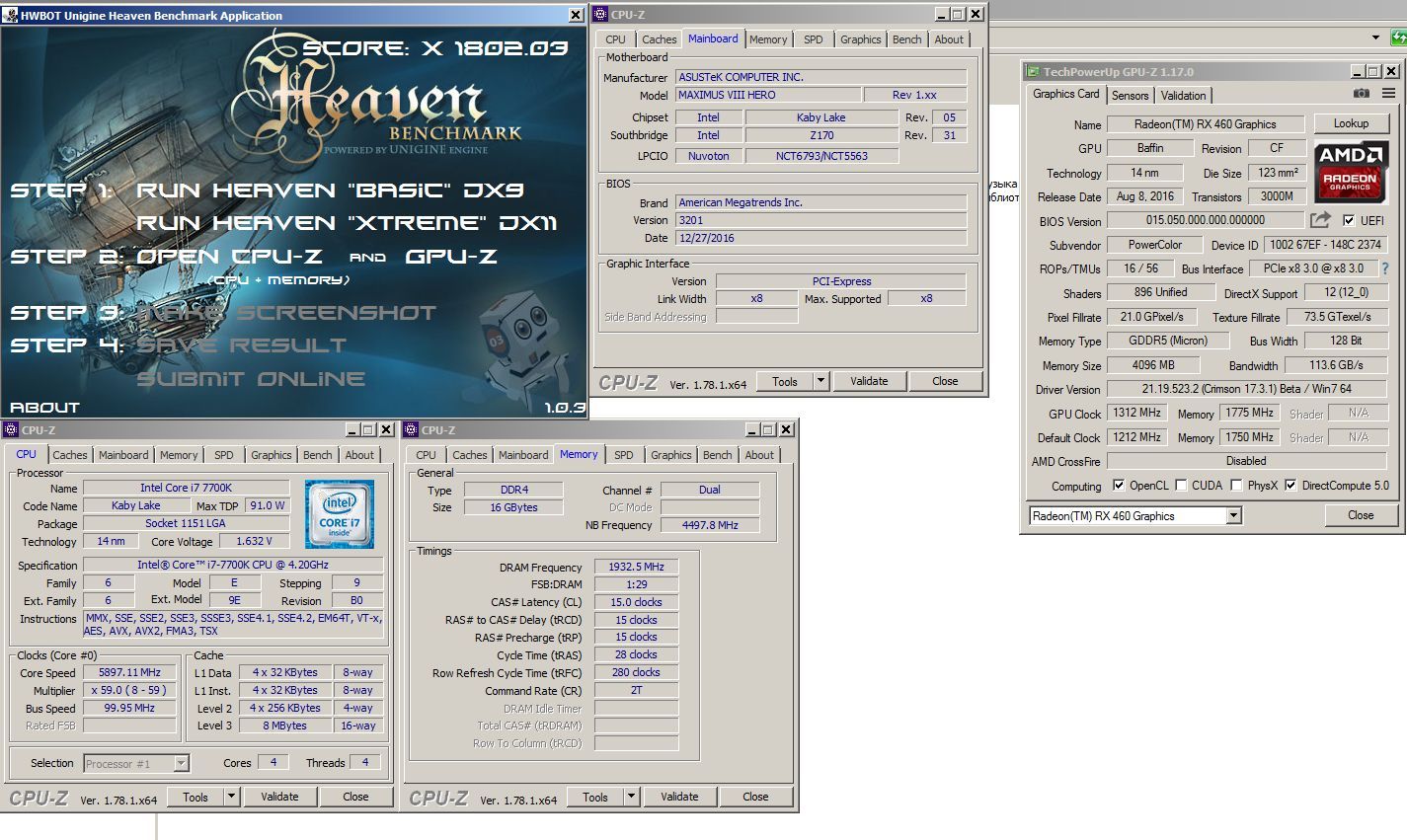1407x840 pixels.
Task: Toggle the DirectCompute 5.0 checkbox
Action: pyautogui.click(x=1290, y=485)
